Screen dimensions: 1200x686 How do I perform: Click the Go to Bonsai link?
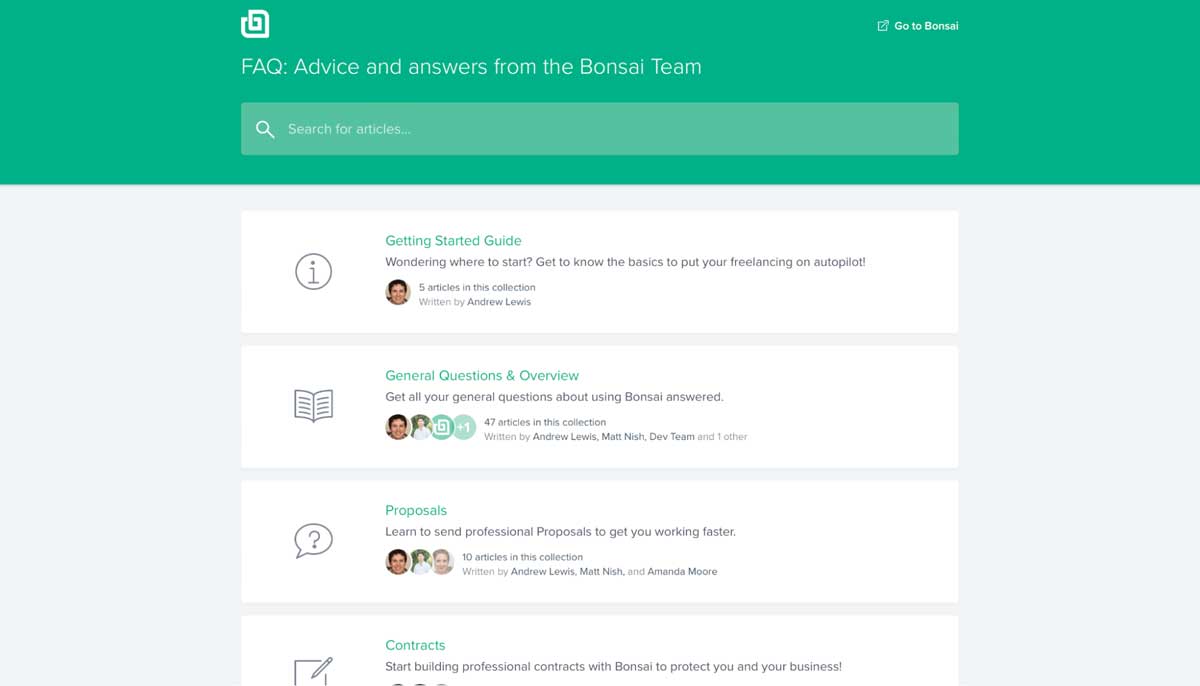point(924,25)
